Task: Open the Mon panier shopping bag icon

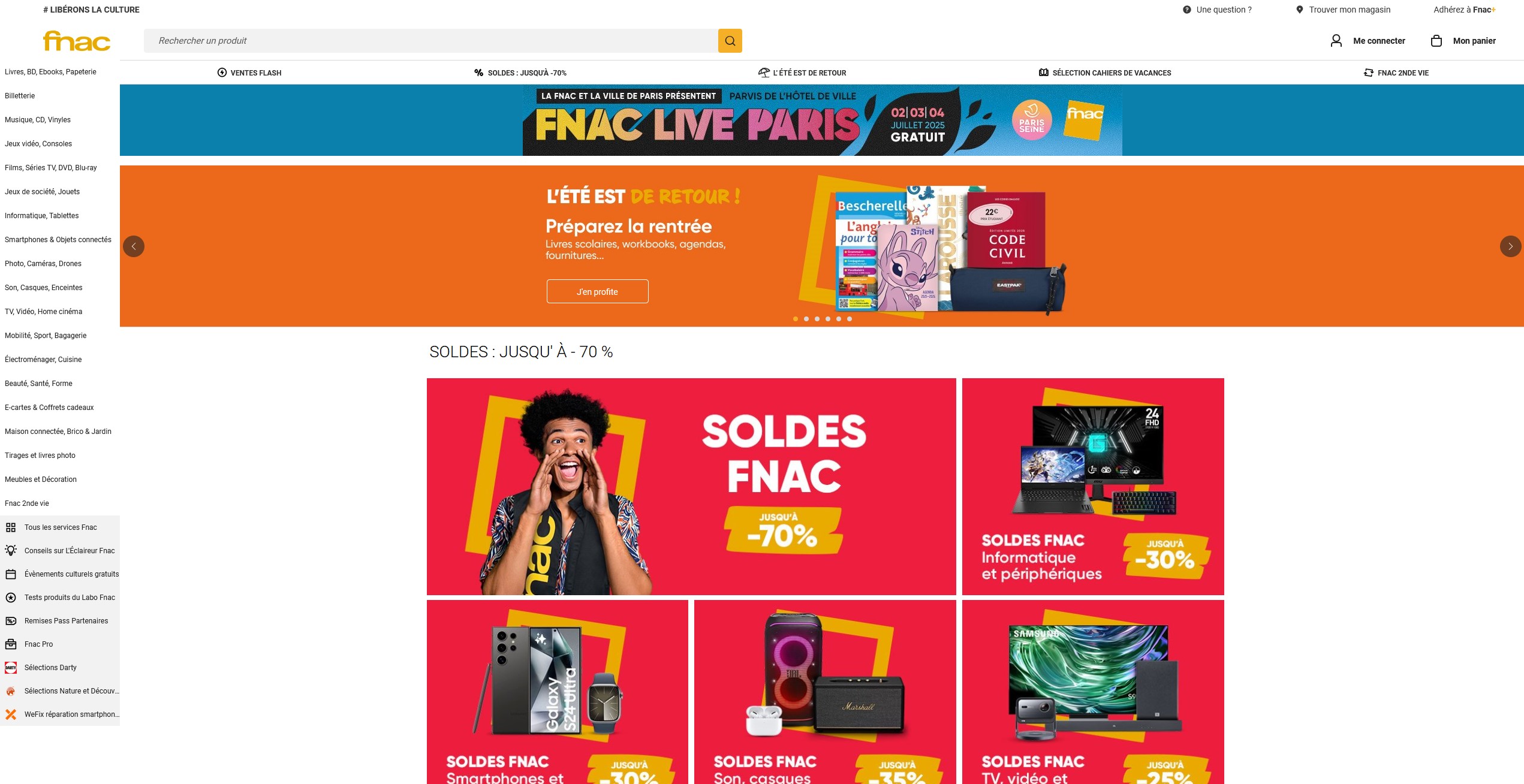Action: pos(1436,41)
